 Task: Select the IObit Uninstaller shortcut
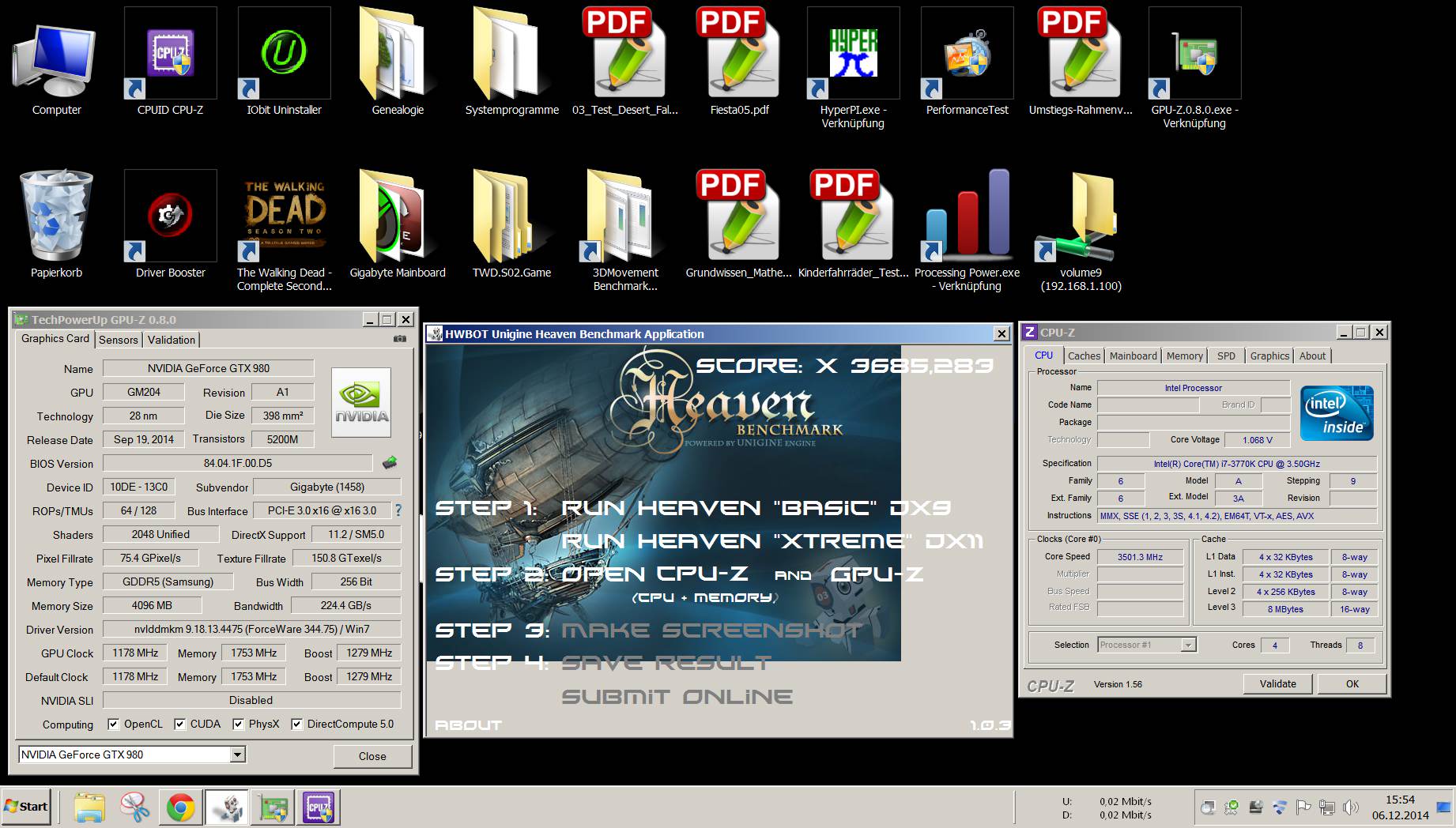pyautogui.click(x=284, y=62)
